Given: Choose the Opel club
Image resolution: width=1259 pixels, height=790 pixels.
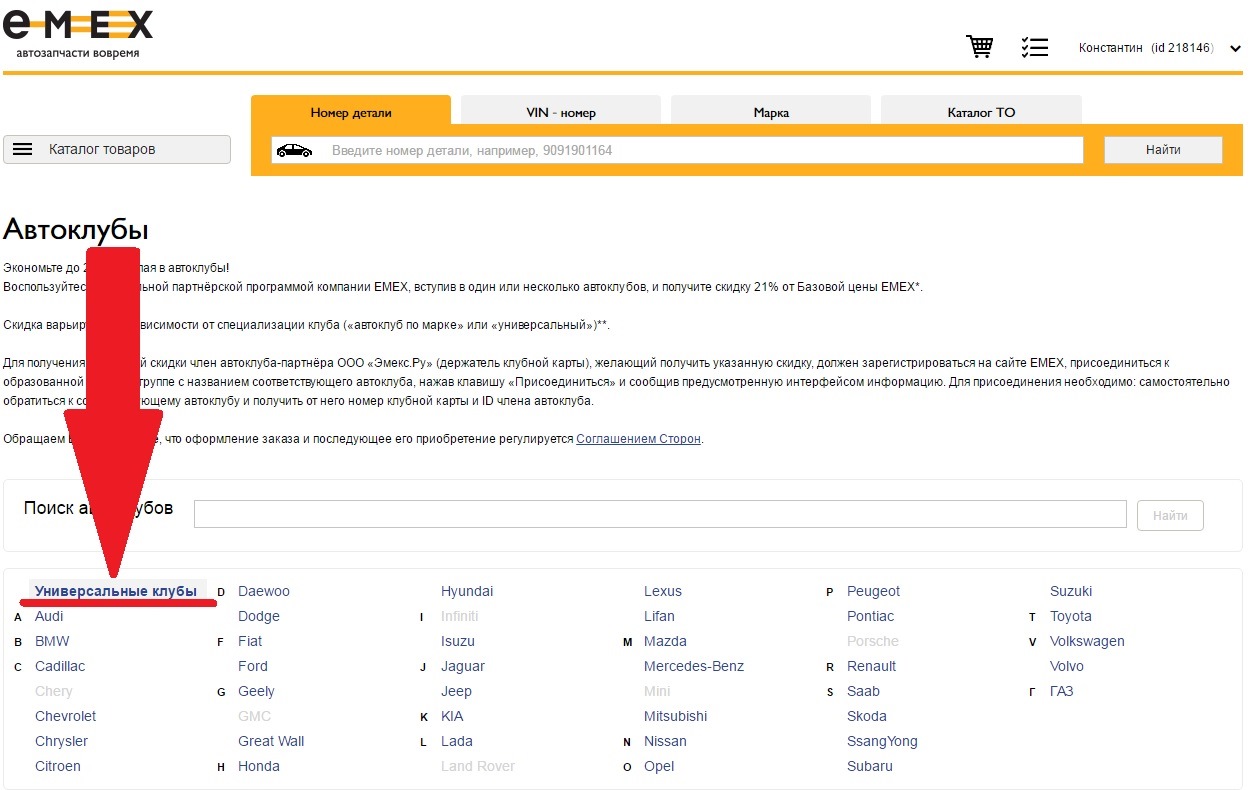Looking at the screenshot, I should [659, 766].
